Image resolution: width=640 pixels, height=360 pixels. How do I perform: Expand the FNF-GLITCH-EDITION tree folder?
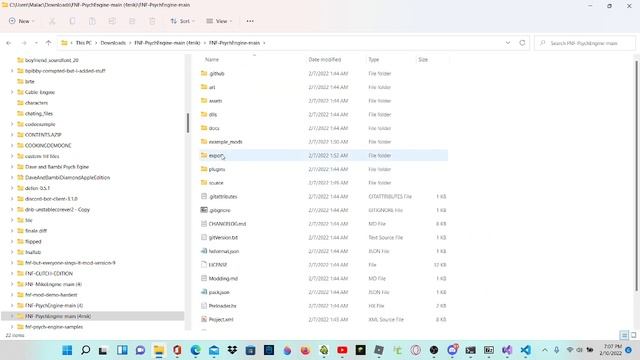coord(12,273)
